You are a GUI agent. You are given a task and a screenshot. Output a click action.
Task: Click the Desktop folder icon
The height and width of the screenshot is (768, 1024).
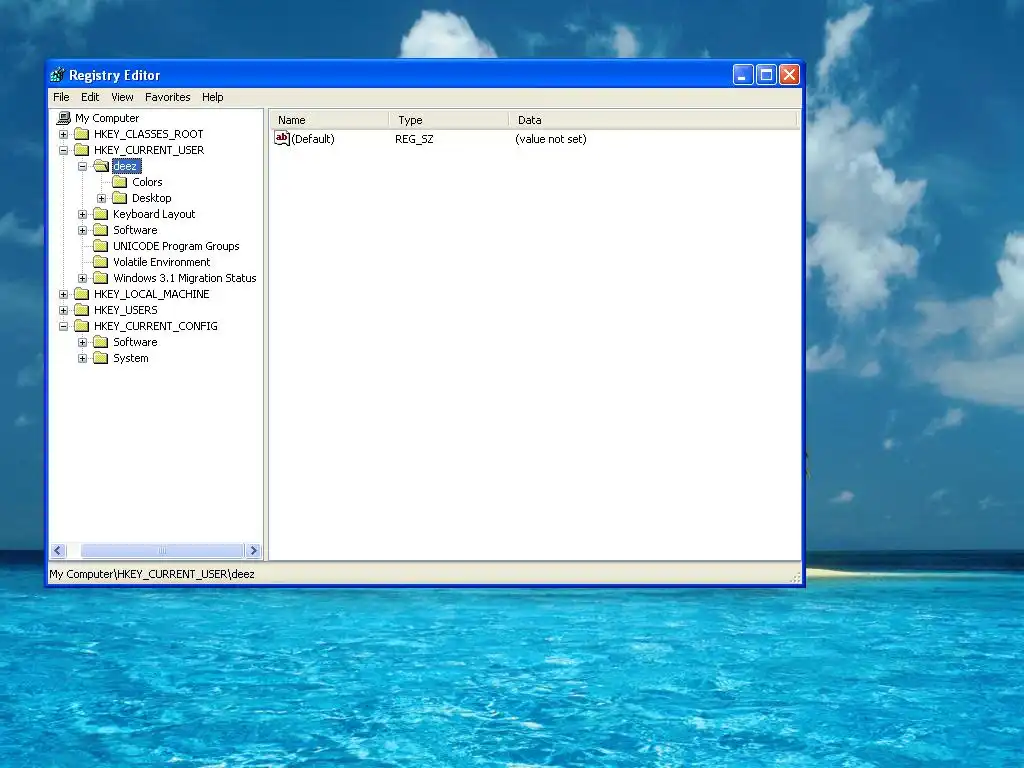120,198
